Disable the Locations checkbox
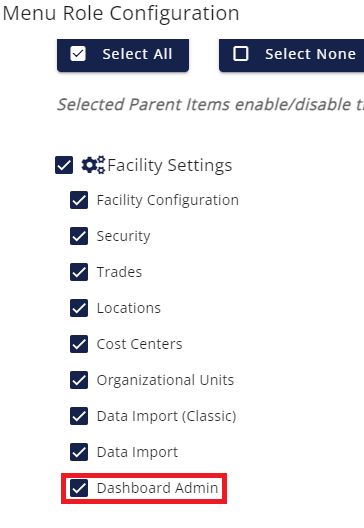Screen dimensions: 364x528 (x=79, y=308)
